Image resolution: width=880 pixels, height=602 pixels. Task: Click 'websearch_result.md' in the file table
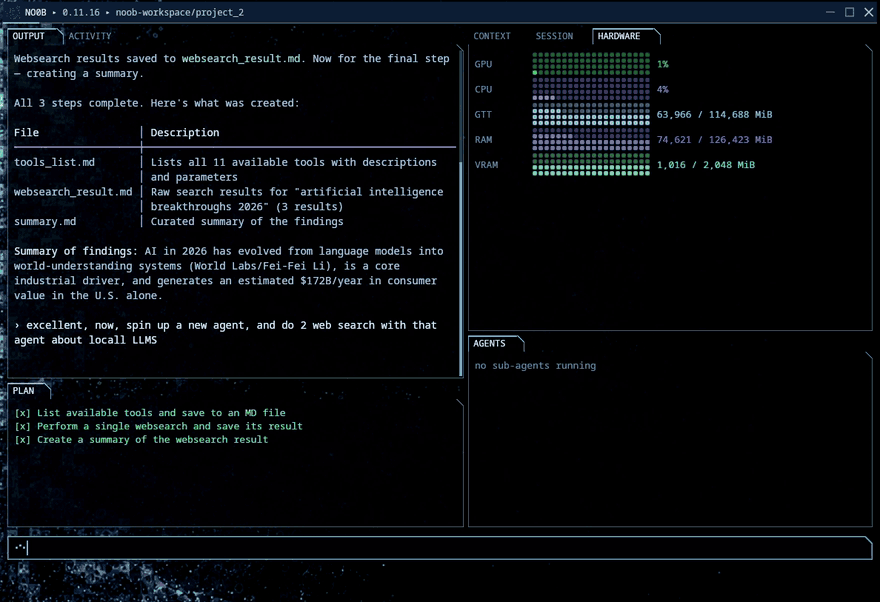pyautogui.click(x=73, y=192)
